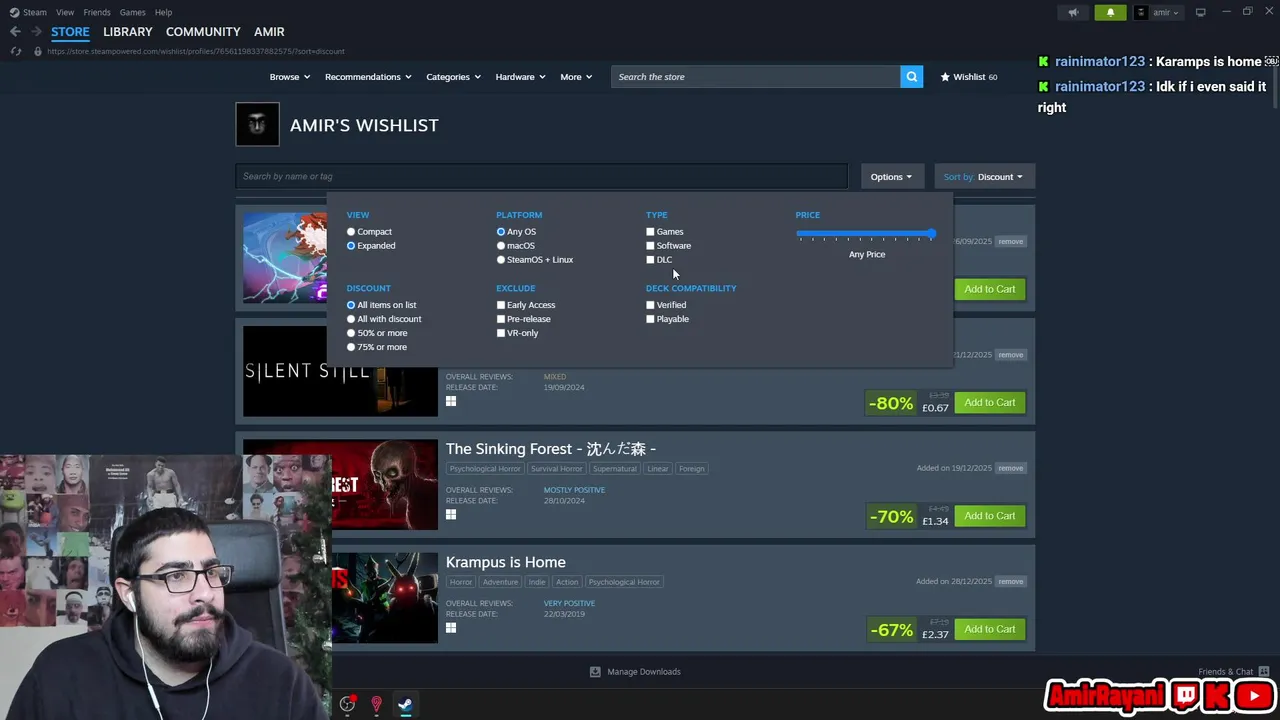Screen dimensions: 1280x720
Task: Expand the Hardware menu
Action: click(x=521, y=77)
